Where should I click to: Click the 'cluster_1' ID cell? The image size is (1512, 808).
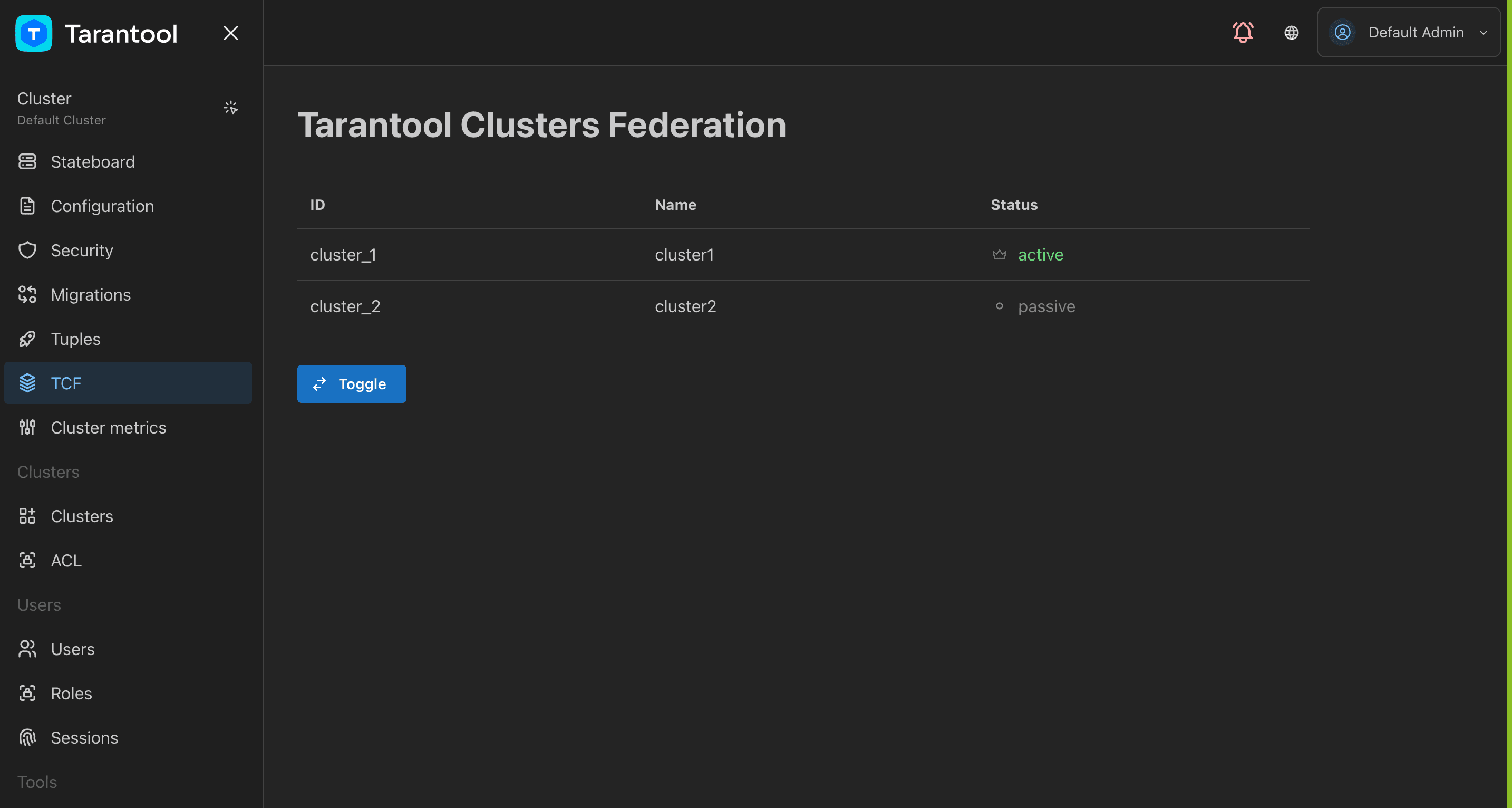pyautogui.click(x=343, y=255)
